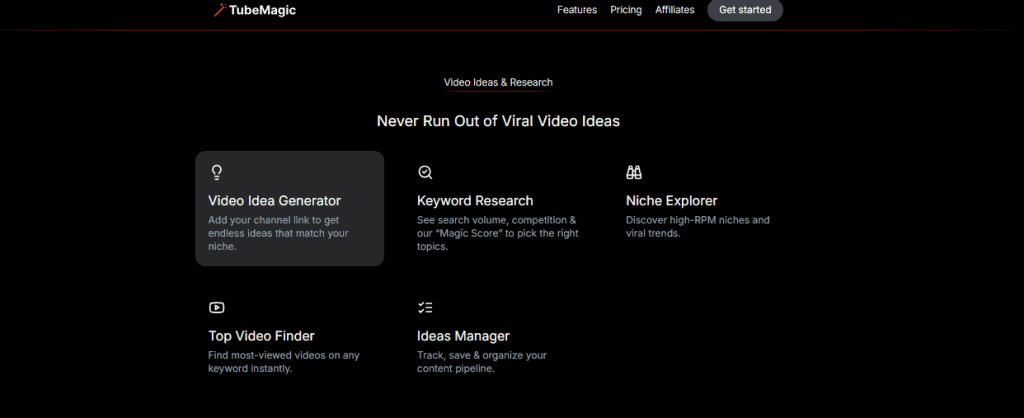Screen dimensions: 1024x418
Task: Open the Features menu item
Action: (577, 10)
